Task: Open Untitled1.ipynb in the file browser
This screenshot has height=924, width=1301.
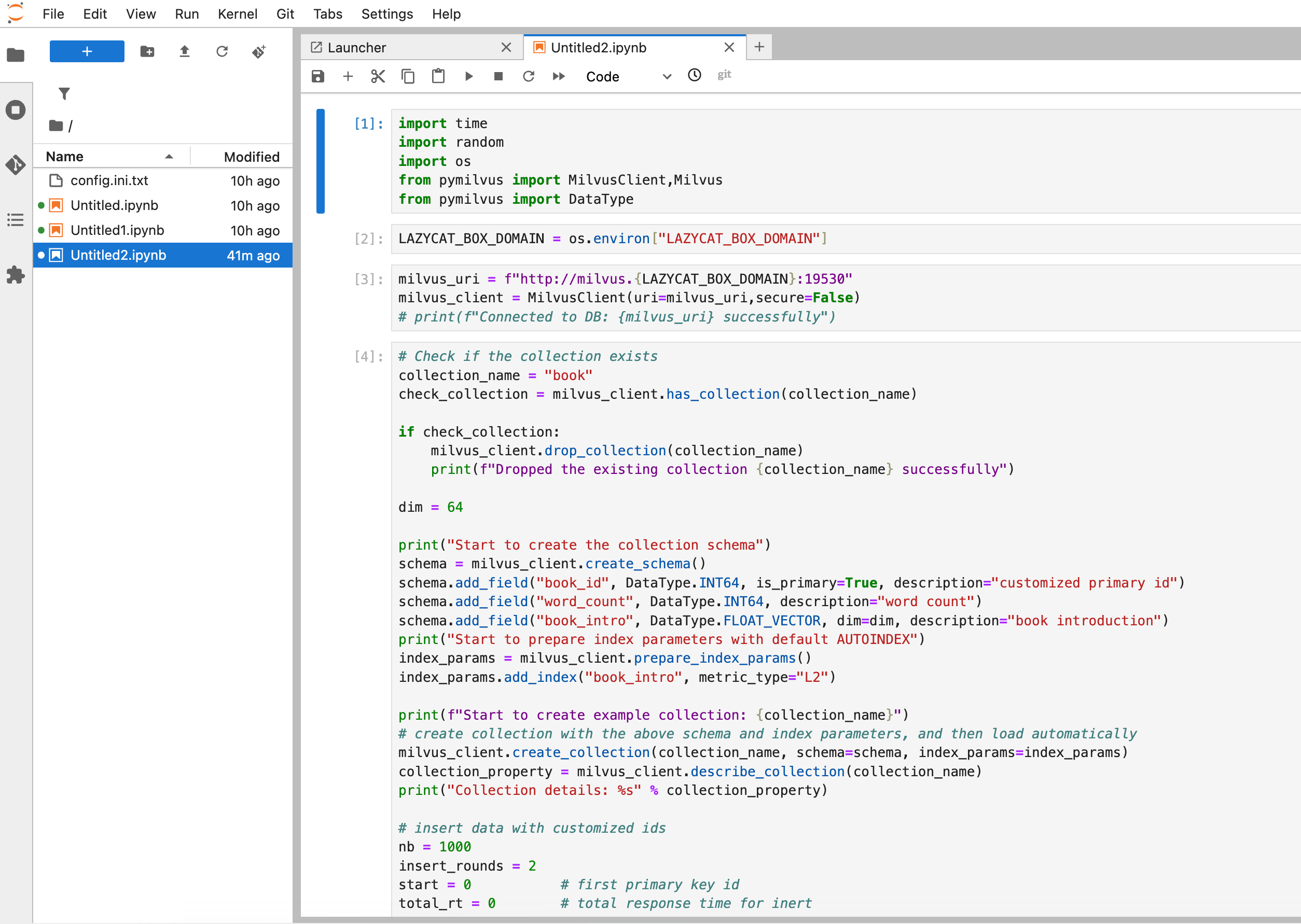Action: [x=117, y=230]
